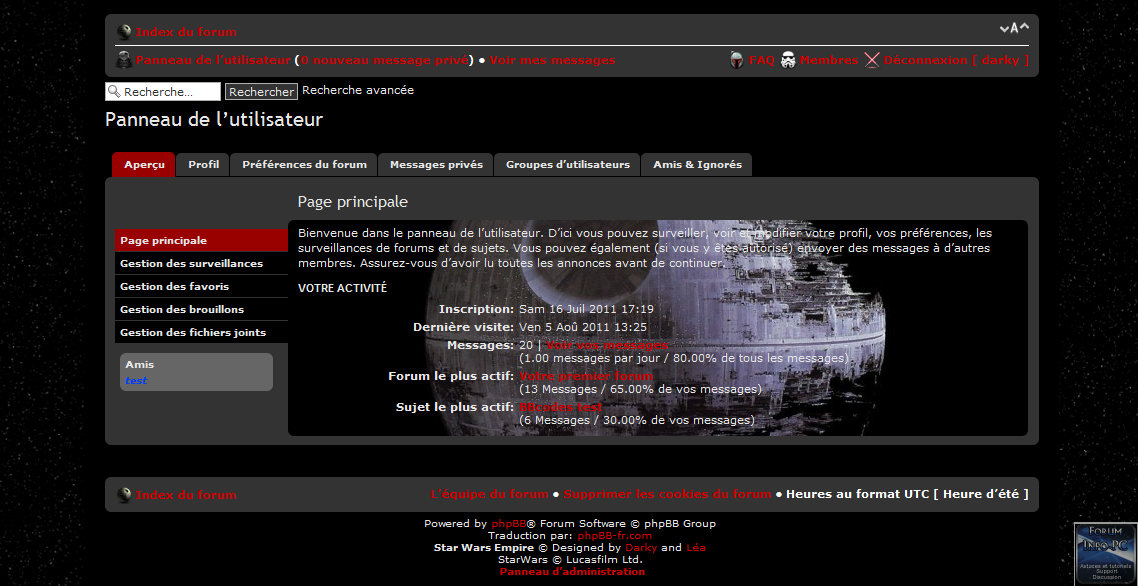Click the Page principale heading text

[x=353, y=202]
